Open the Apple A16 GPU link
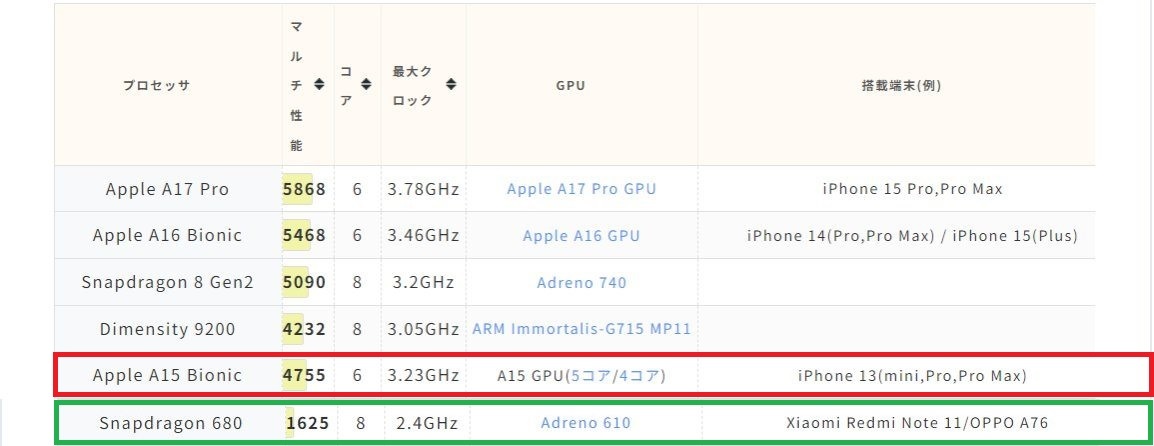This screenshot has width=1154, height=446. (x=581, y=236)
